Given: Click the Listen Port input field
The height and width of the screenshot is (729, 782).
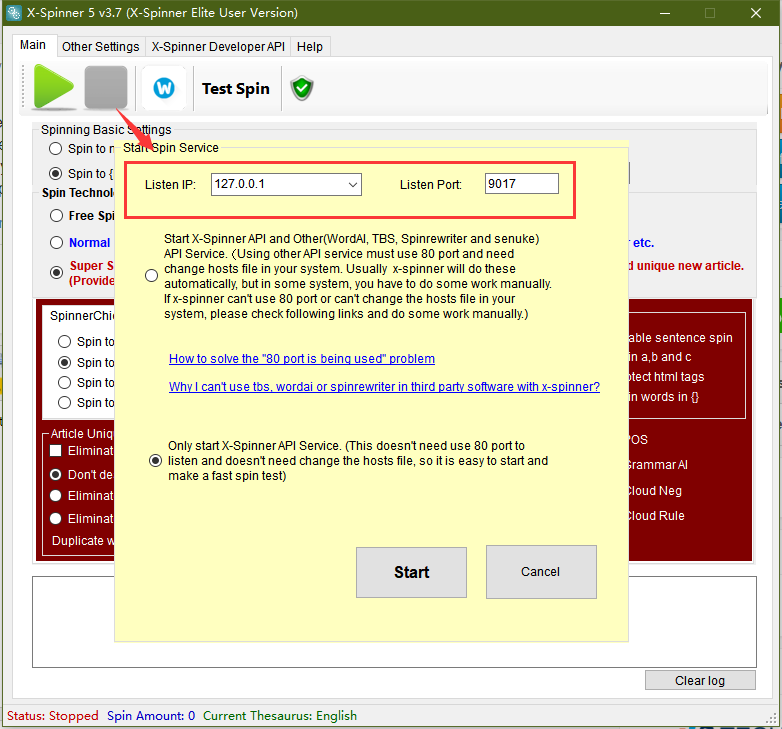Looking at the screenshot, I should click(521, 184).
